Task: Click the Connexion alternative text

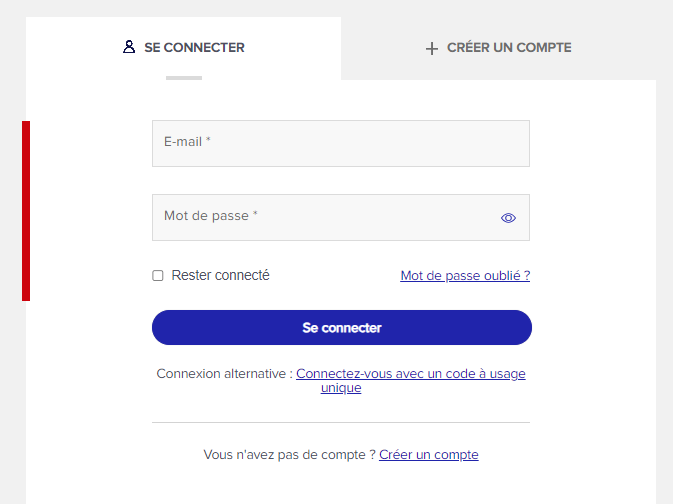Action: pos(224,374)
